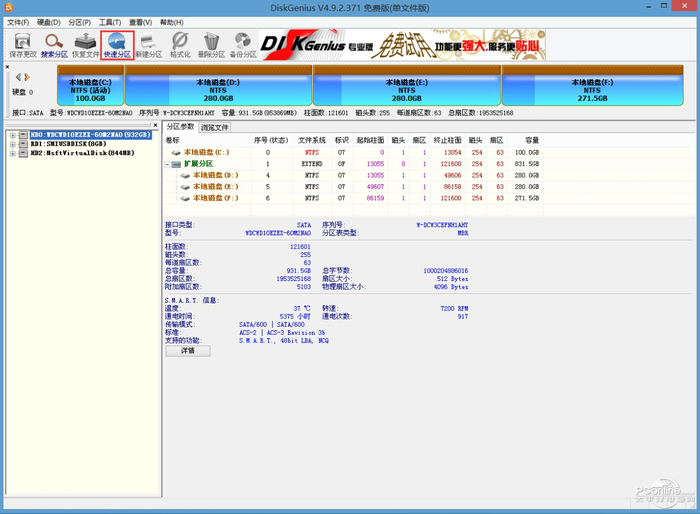Click the RD1 USB disk icon in tree
Viewport: 700px width, 514px height.
click(23, 144)
